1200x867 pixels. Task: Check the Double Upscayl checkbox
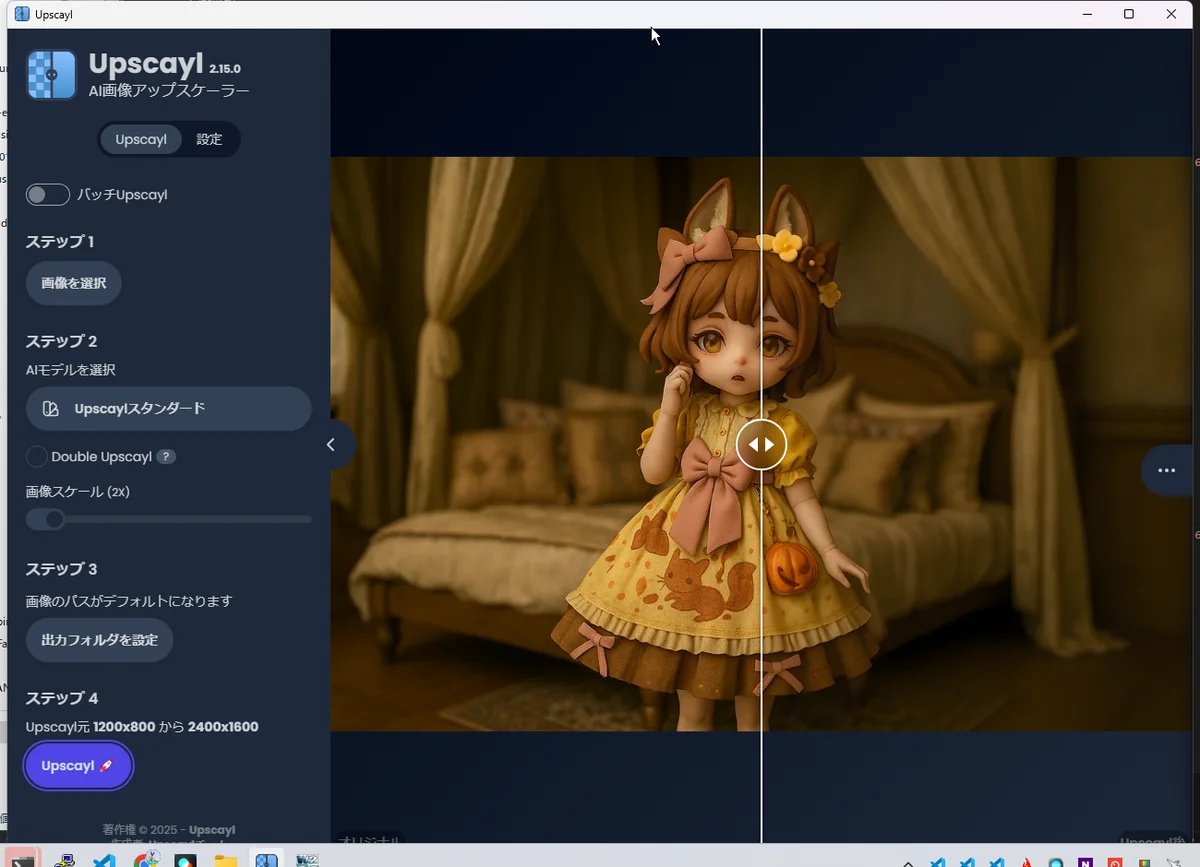(37, 457)
